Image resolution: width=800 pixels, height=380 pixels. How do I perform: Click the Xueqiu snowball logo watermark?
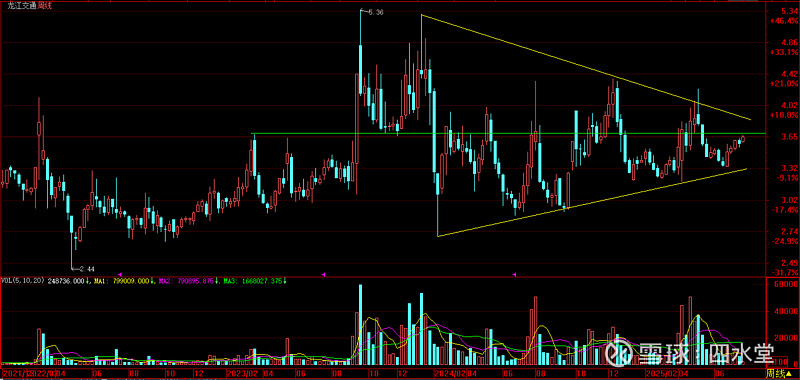[618, 353]
